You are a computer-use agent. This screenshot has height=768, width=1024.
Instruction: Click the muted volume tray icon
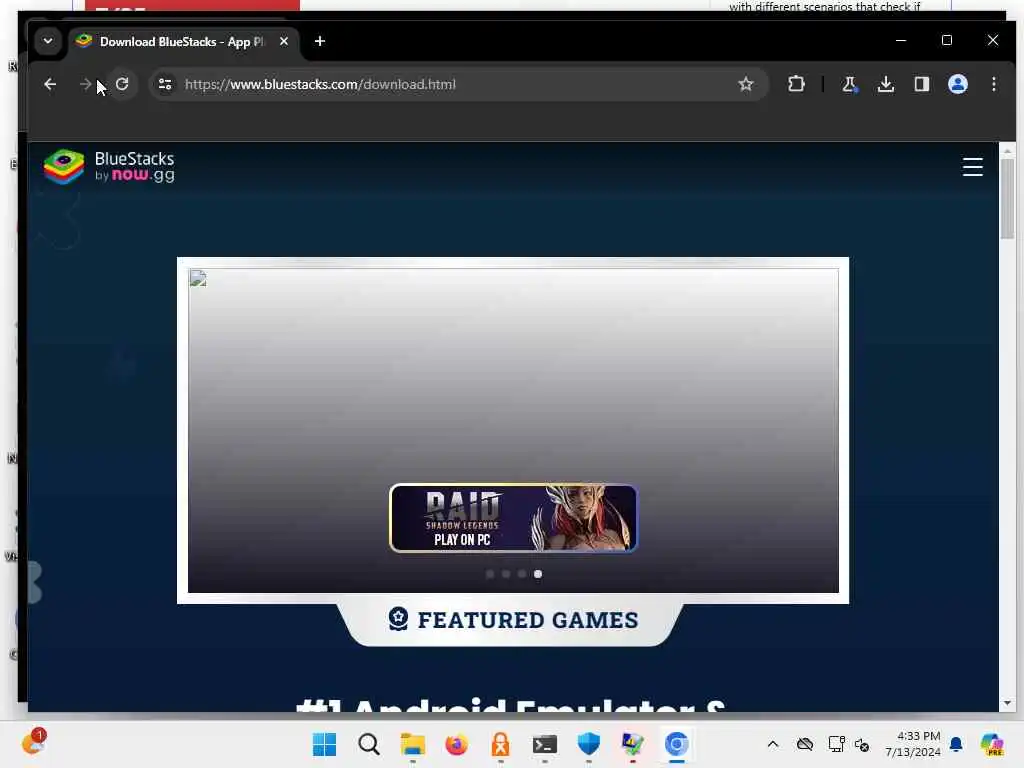[862, 744]
